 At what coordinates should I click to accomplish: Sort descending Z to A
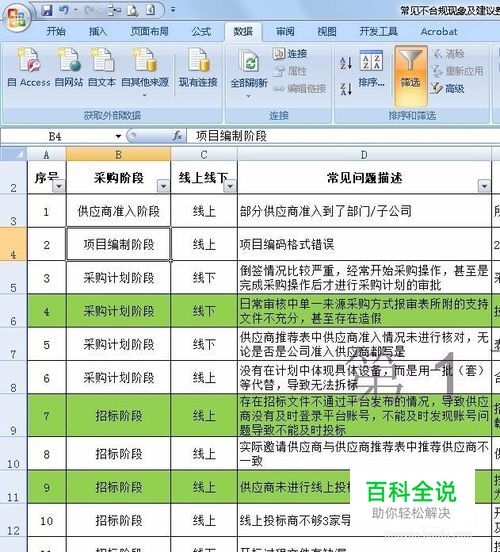(x=346, y=89)
